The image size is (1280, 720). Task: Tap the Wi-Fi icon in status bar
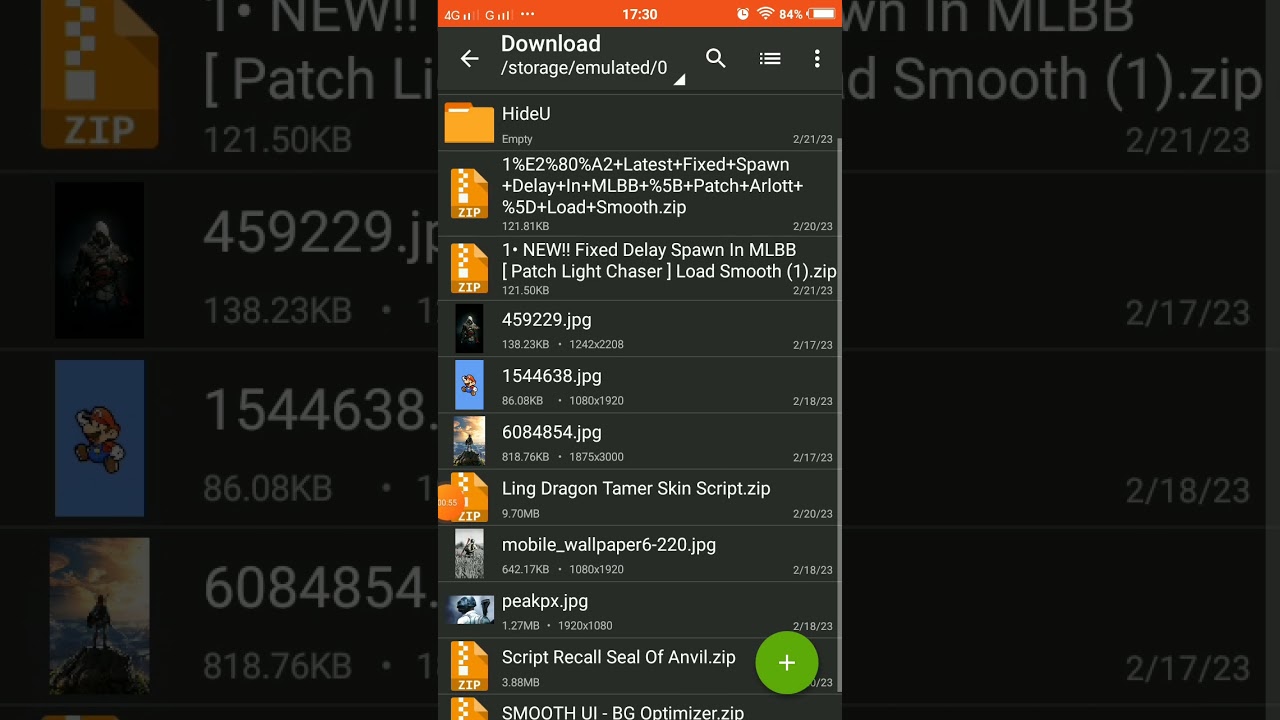[766, 14]
